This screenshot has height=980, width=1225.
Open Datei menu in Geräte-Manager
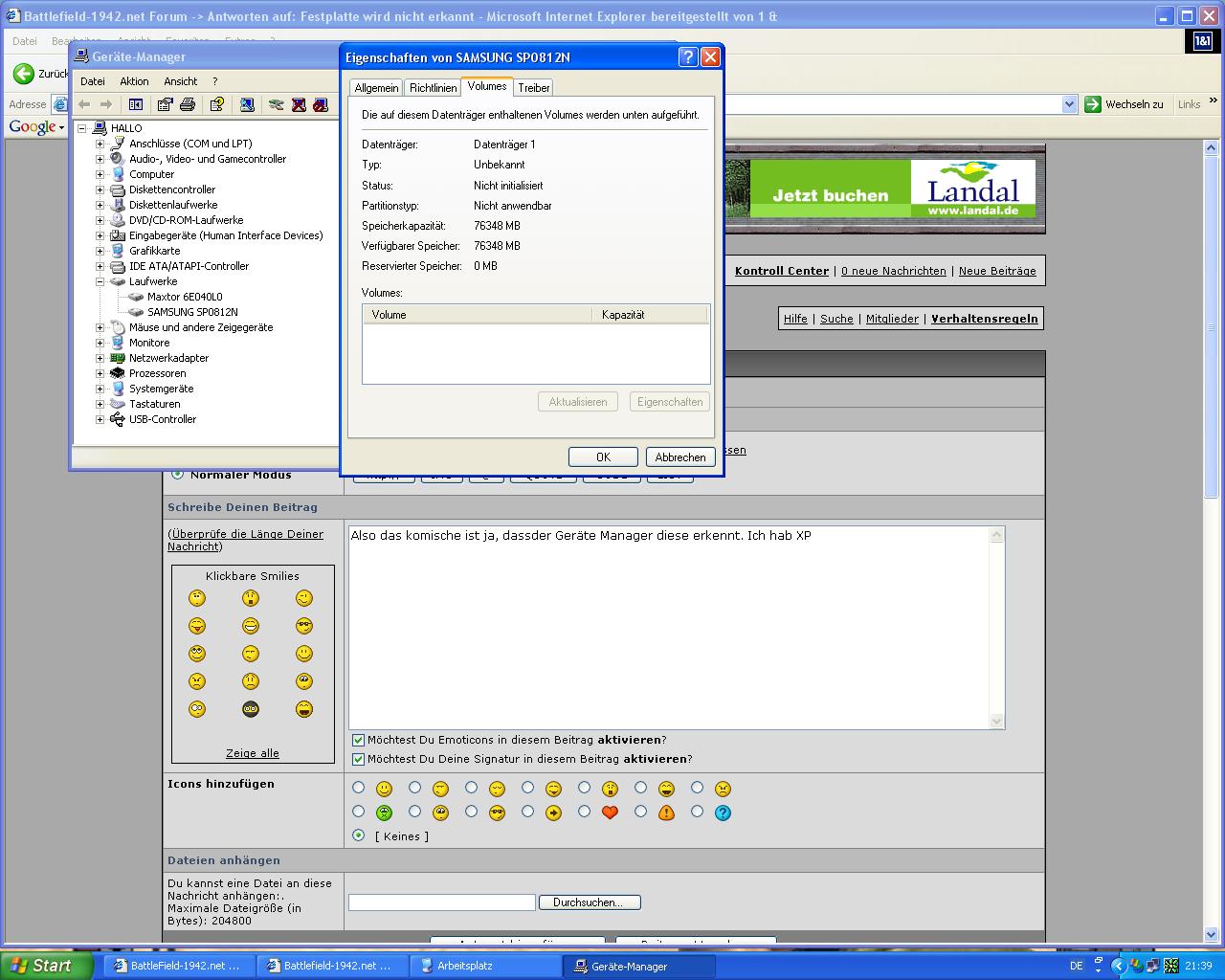[93, 81]
